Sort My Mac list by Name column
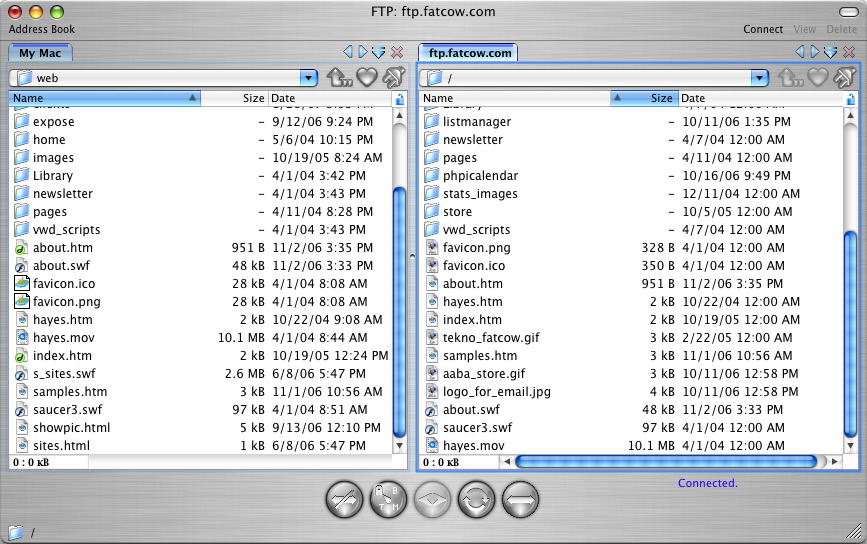Image resolution: width=867 pixels, height=544 pixels. [x=105, y=98]
